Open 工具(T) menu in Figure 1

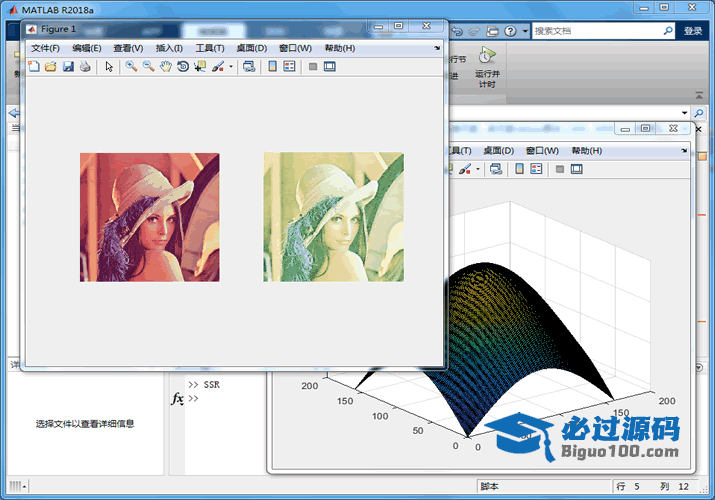(x=210, y=48)
